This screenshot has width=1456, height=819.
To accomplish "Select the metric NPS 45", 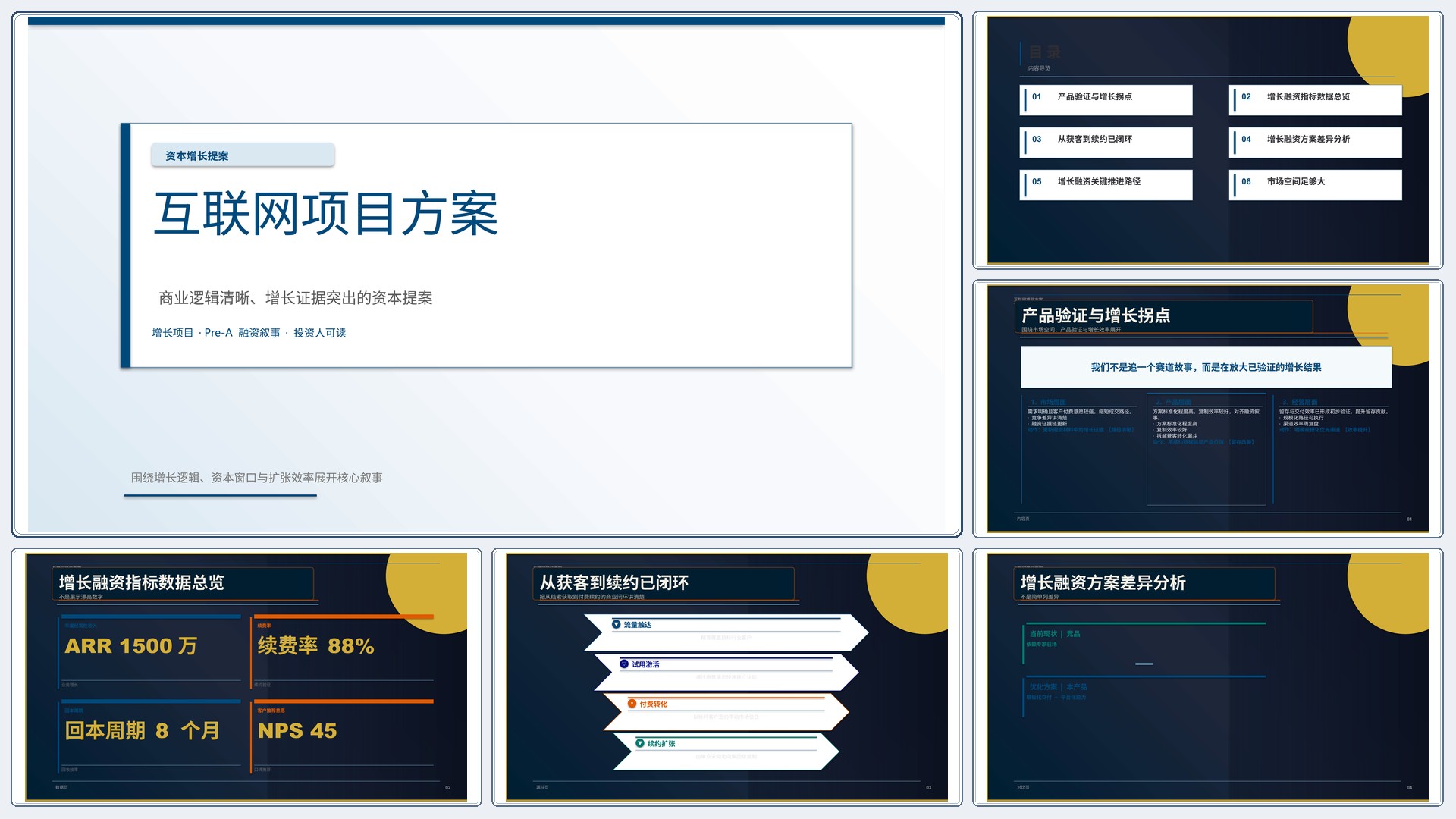I will tap(297, 731).
